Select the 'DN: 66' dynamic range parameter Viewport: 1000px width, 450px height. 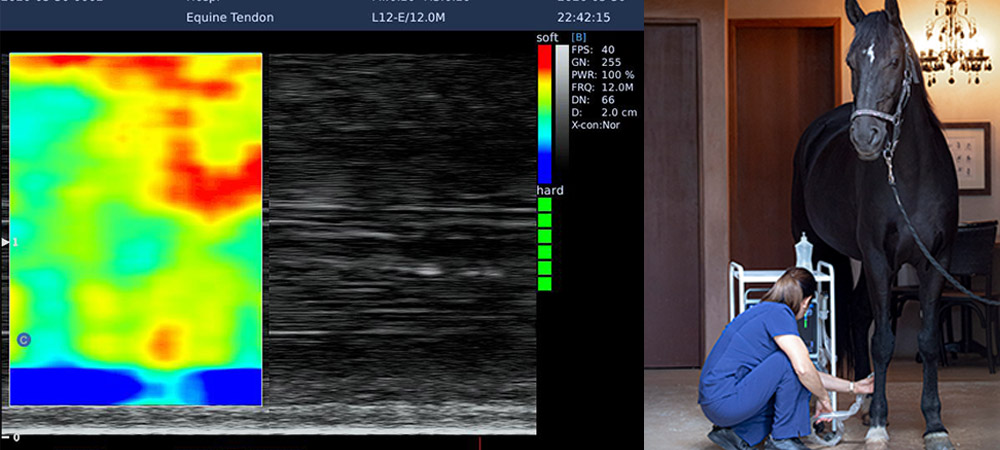pos(594,101)
